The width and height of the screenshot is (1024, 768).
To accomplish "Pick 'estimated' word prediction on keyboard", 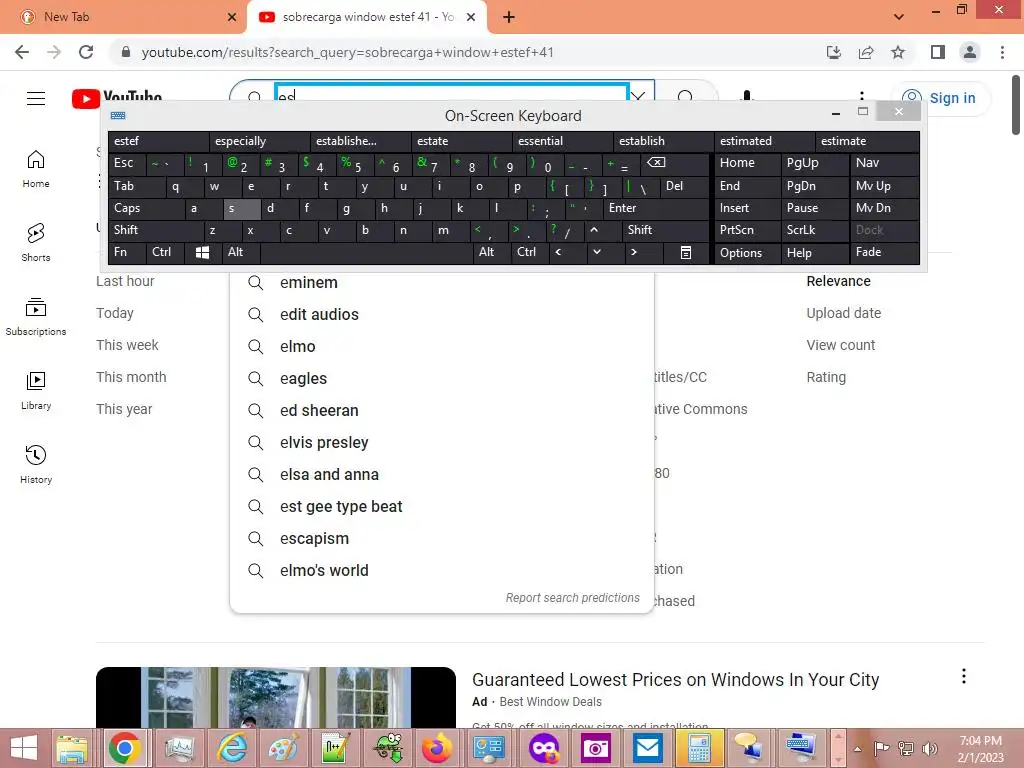I will [x=764, y=141].
